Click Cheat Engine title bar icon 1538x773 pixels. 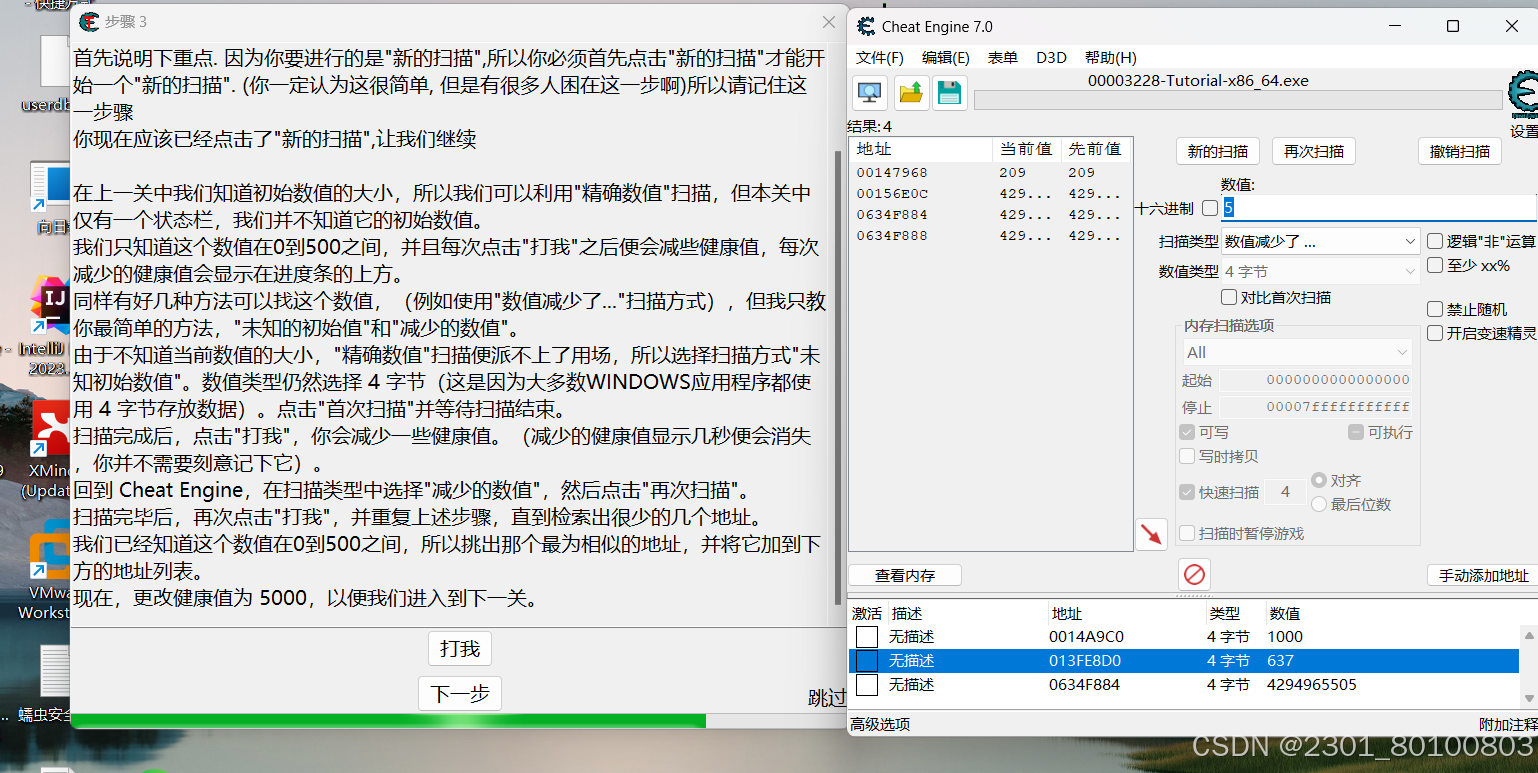coord(865,27)
